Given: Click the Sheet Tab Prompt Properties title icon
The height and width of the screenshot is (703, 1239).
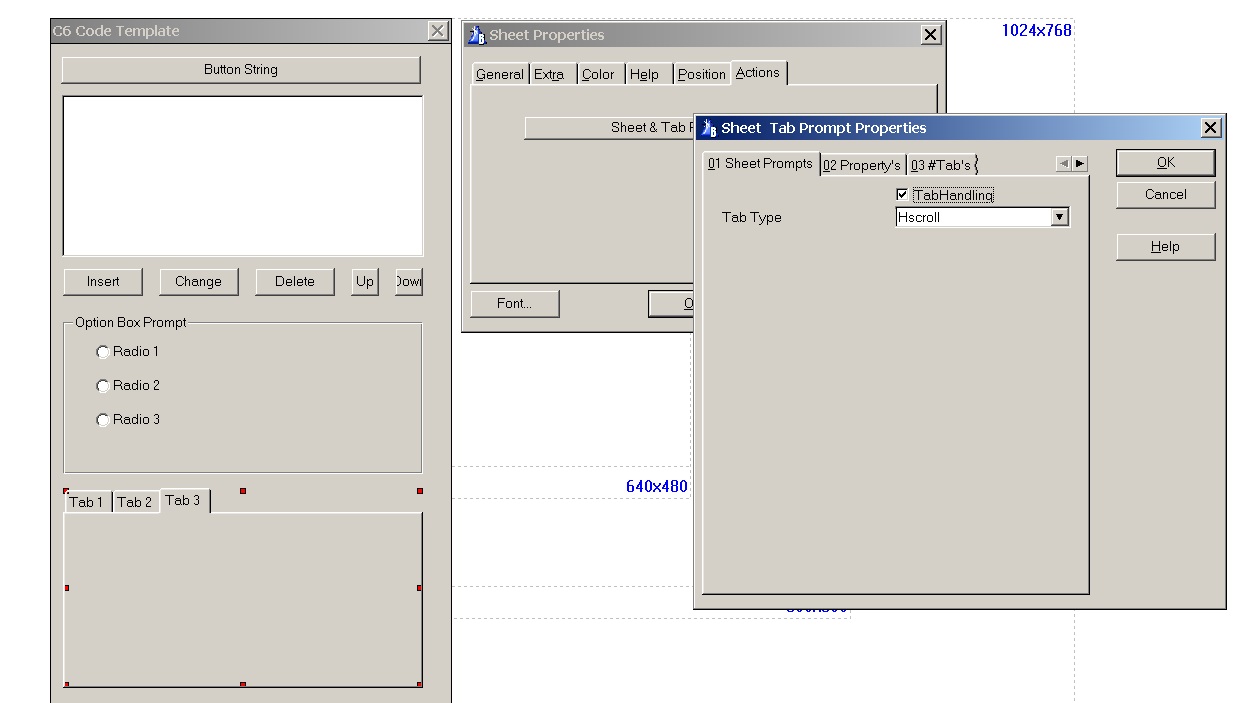Looking at the screenshot, I should pos(709,128).
